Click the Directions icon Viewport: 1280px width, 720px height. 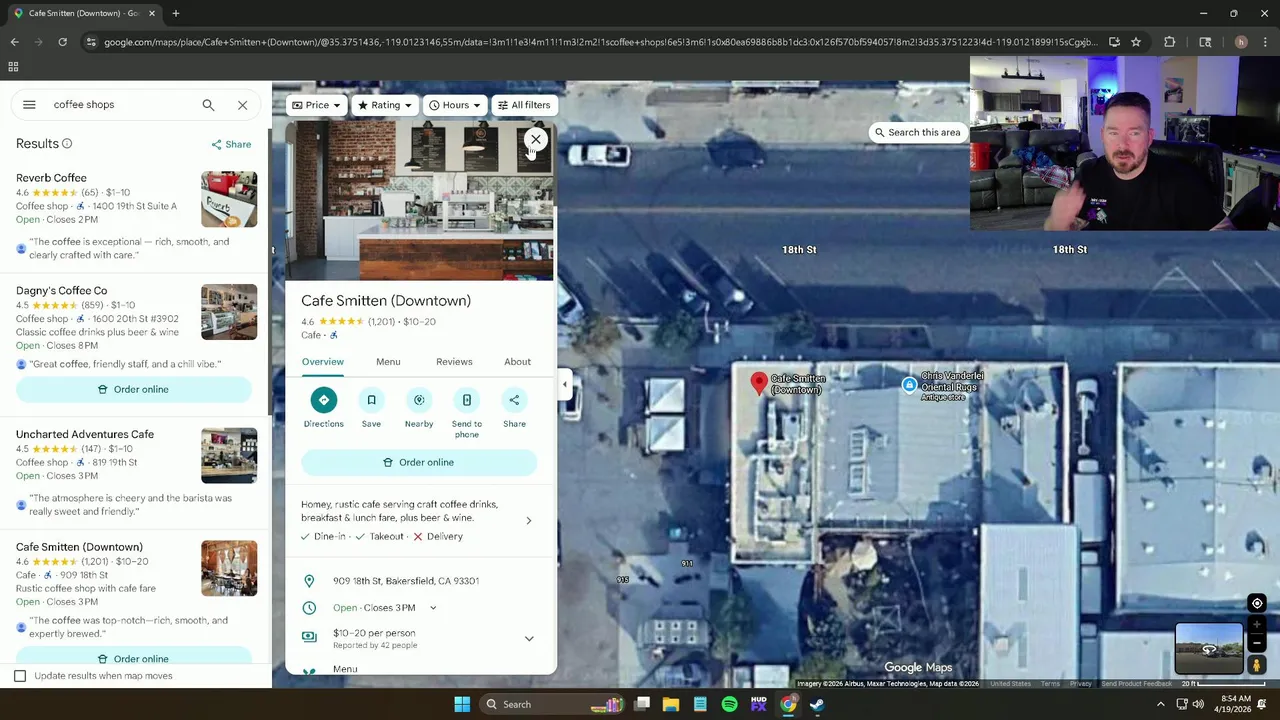323,400
